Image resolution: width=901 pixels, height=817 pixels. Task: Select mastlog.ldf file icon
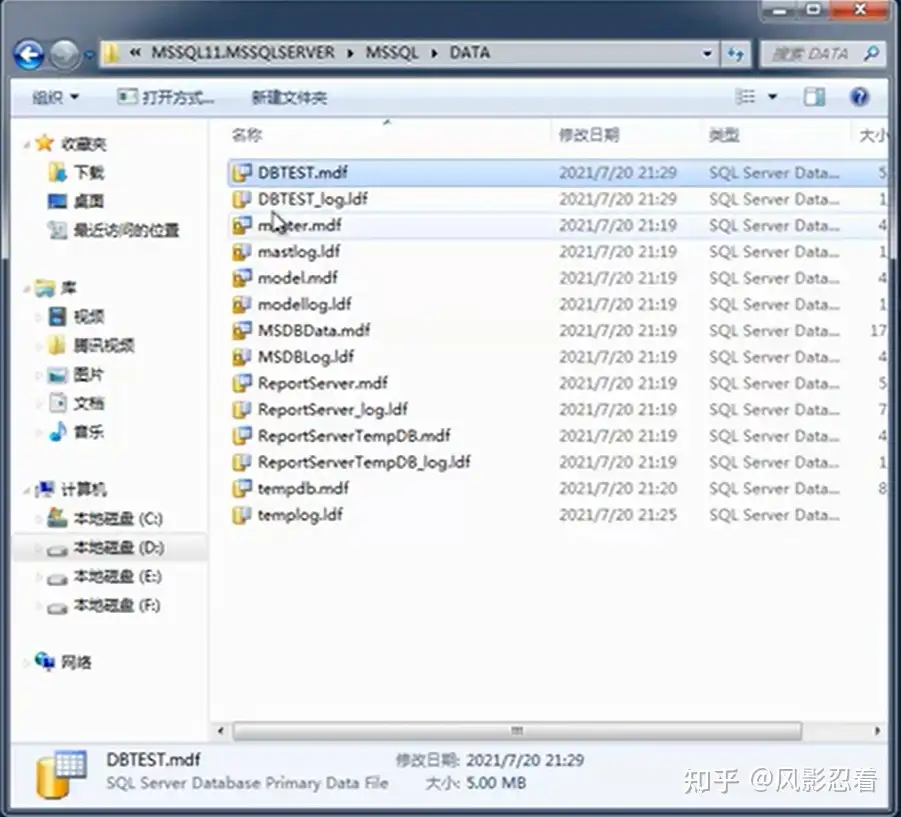point(242,252)
